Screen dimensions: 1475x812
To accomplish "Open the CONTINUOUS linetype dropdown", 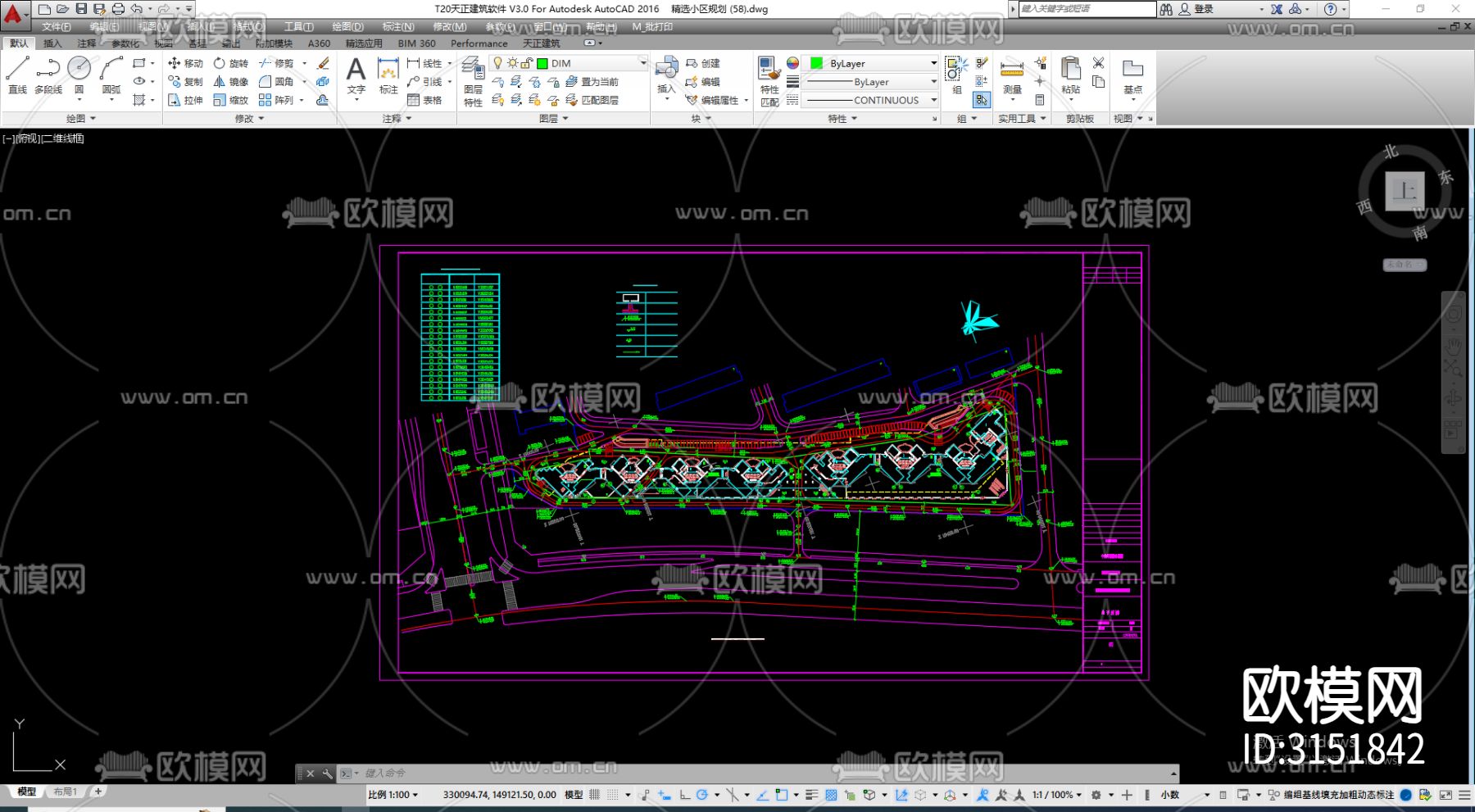I will [933, 100].
